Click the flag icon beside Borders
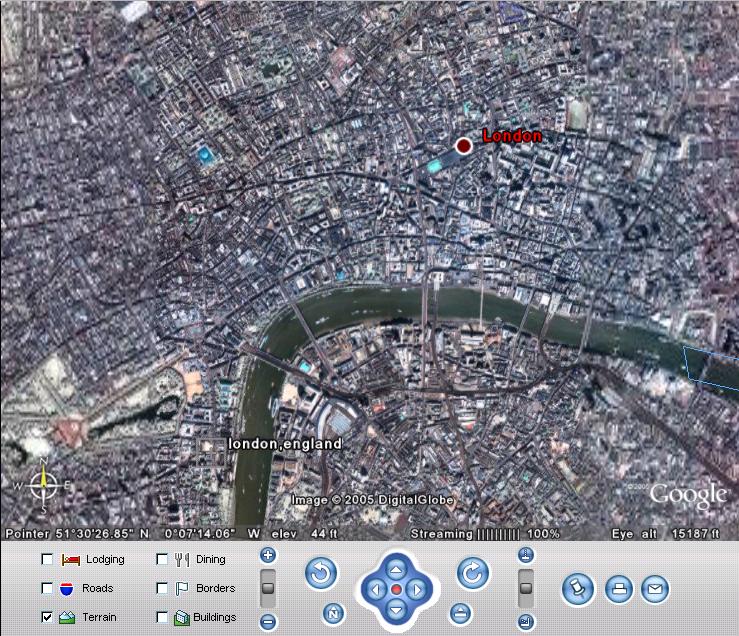 (181, 588)
